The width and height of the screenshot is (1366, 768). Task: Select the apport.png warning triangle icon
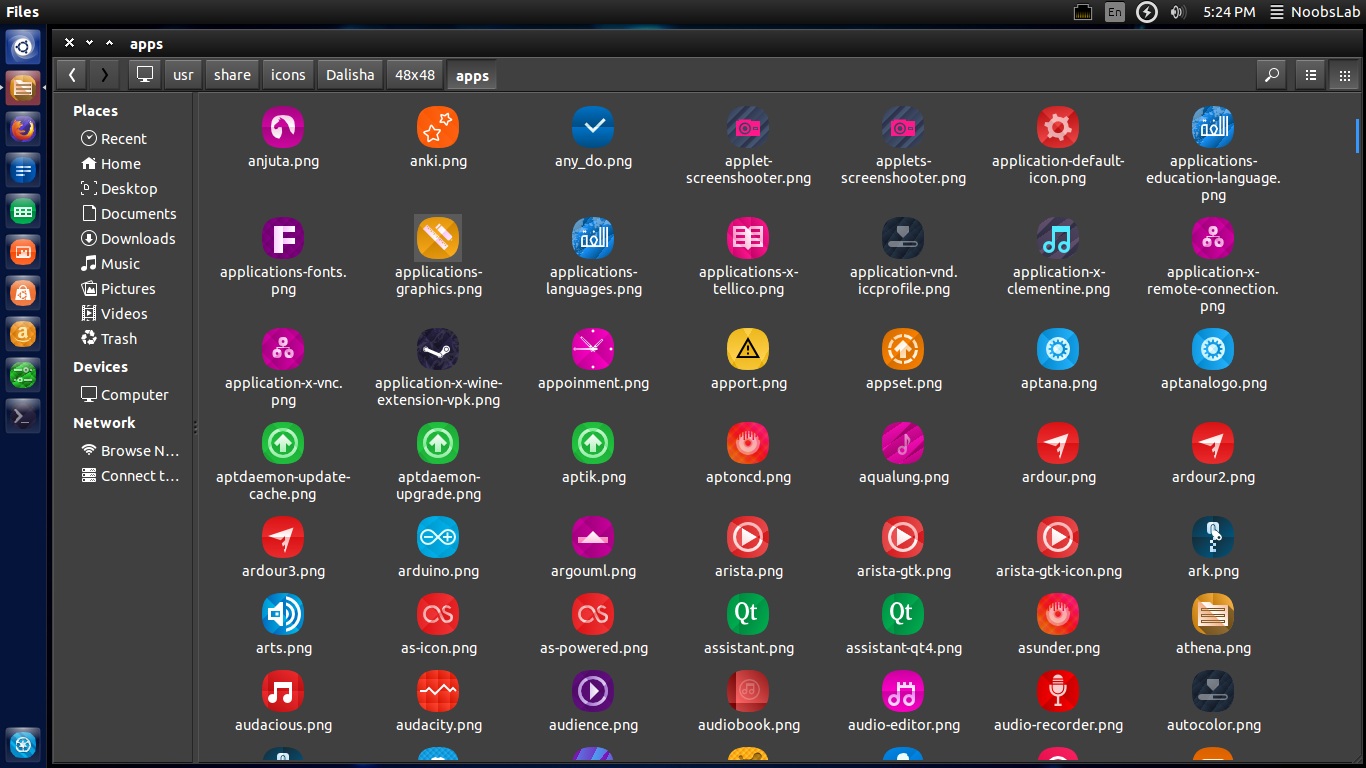748,349
